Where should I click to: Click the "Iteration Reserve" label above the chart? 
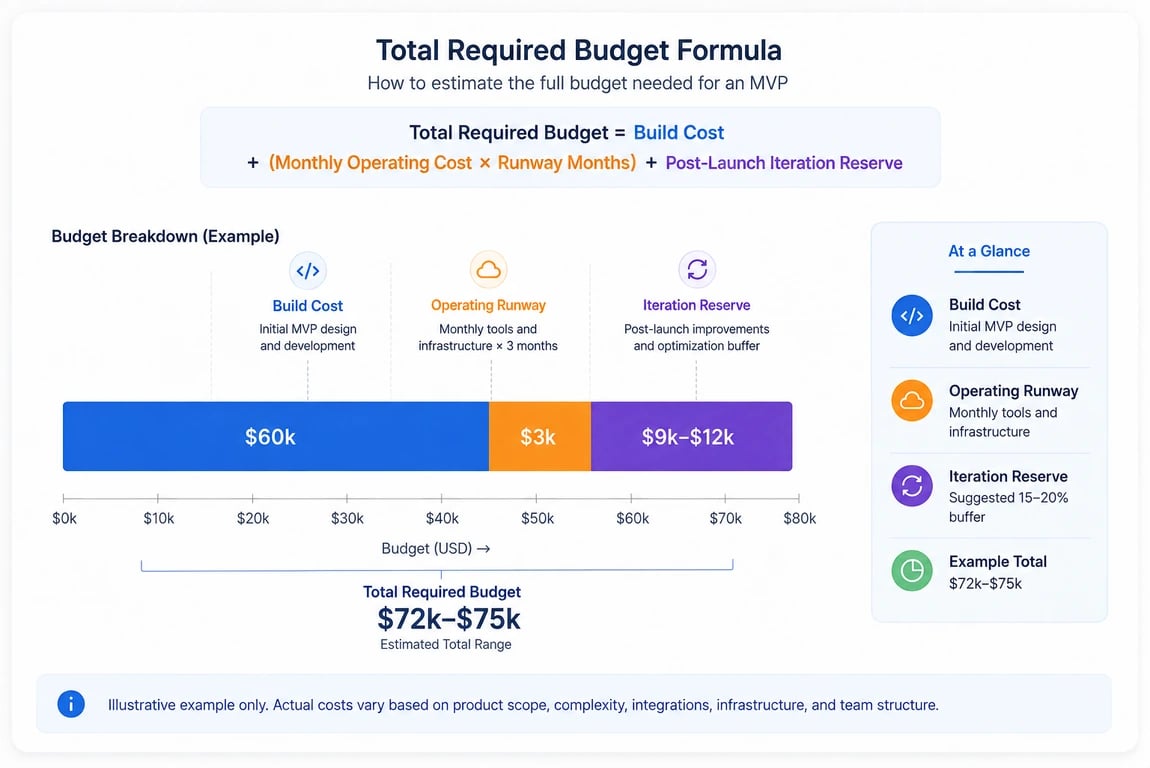[x=697, y=305]
